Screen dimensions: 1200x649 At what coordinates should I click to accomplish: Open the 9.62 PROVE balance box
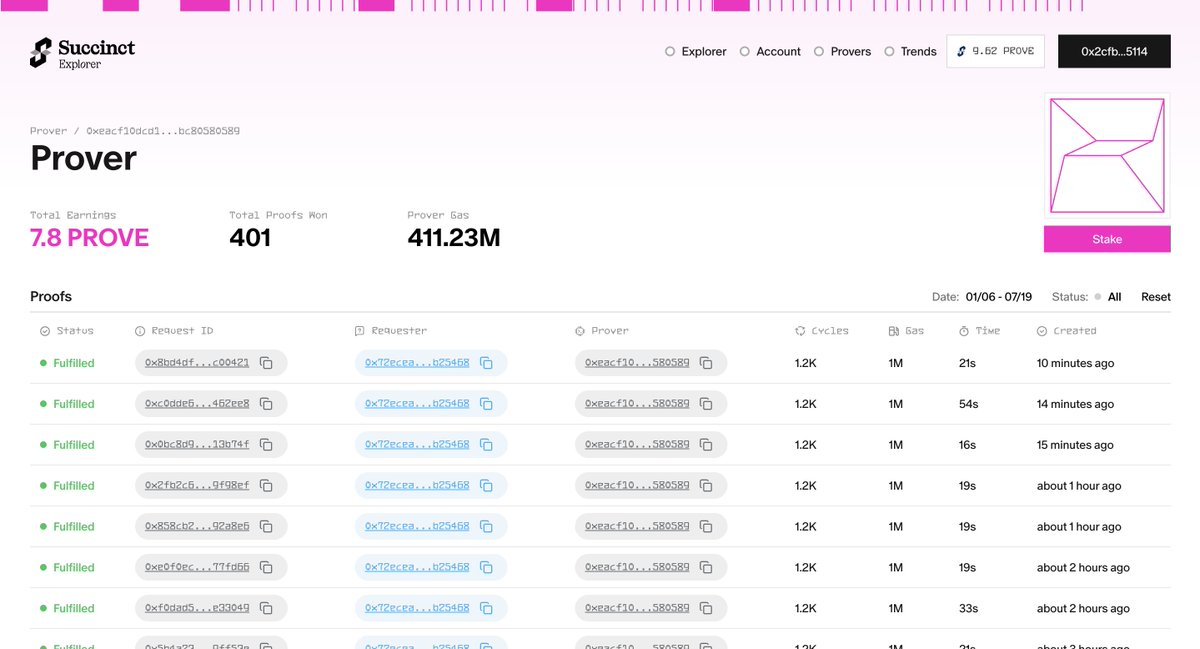(x=996, y=51)
